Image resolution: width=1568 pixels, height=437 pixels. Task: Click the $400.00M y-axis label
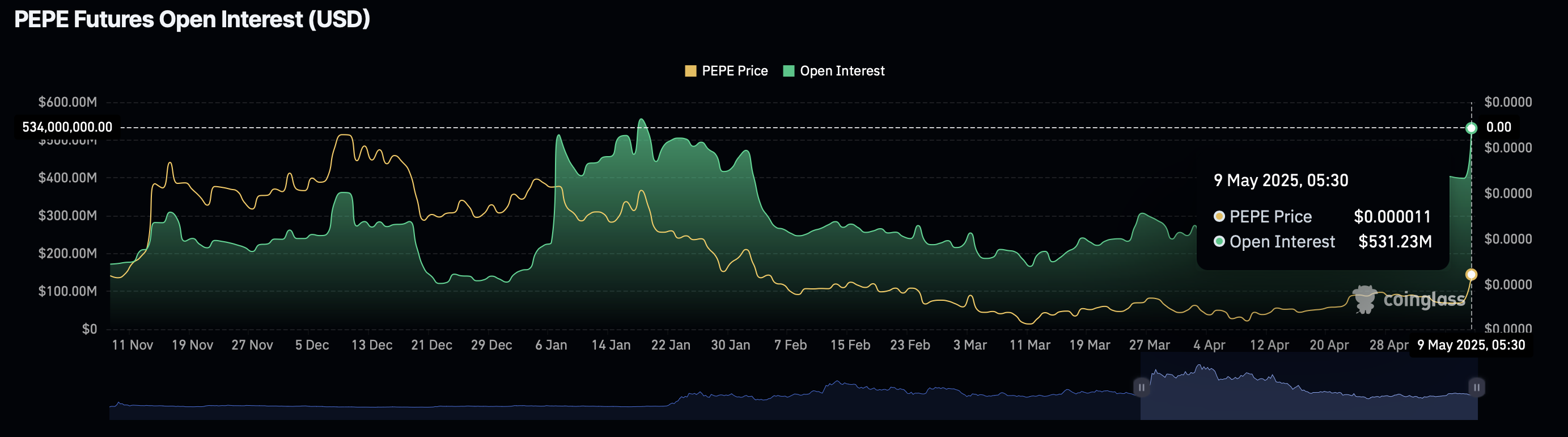tap(67, 178)
